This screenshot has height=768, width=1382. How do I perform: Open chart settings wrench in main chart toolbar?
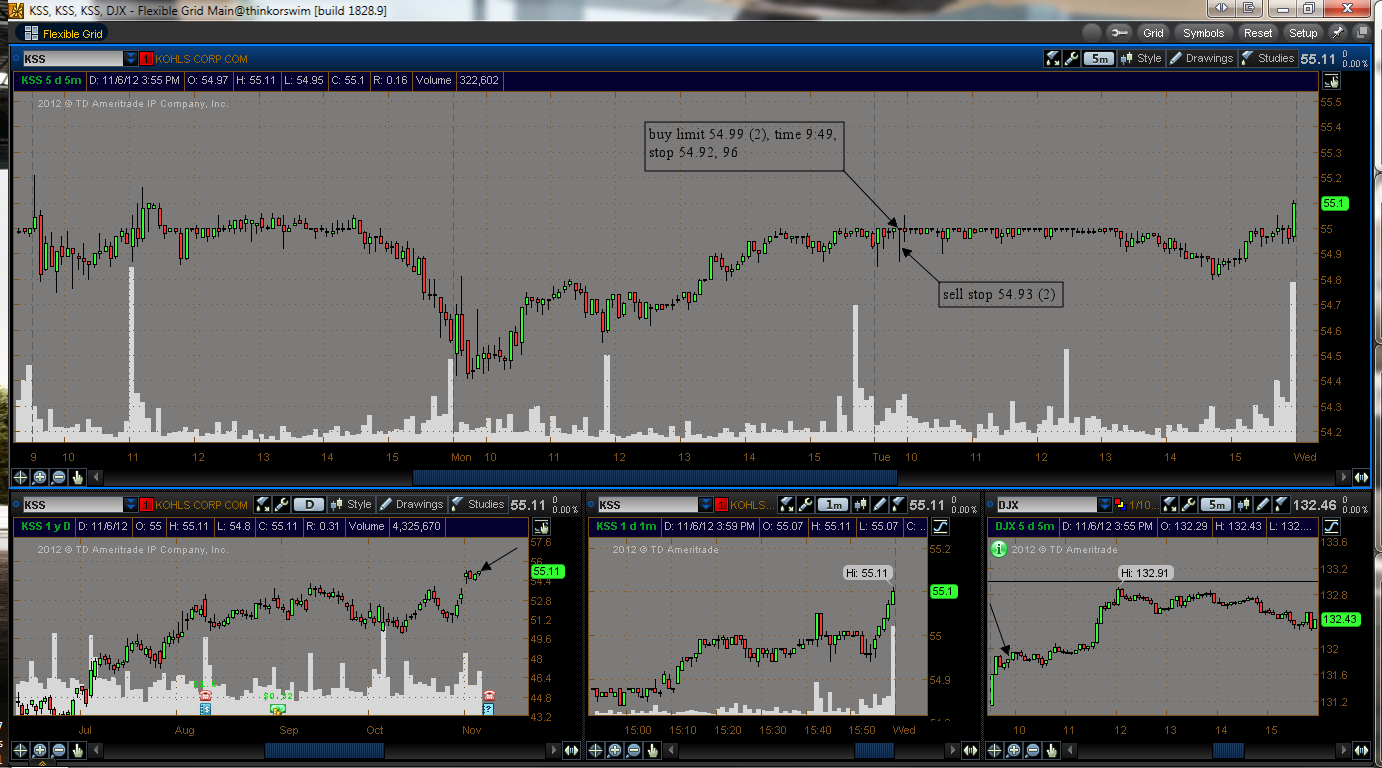[x=1071, y=58]
